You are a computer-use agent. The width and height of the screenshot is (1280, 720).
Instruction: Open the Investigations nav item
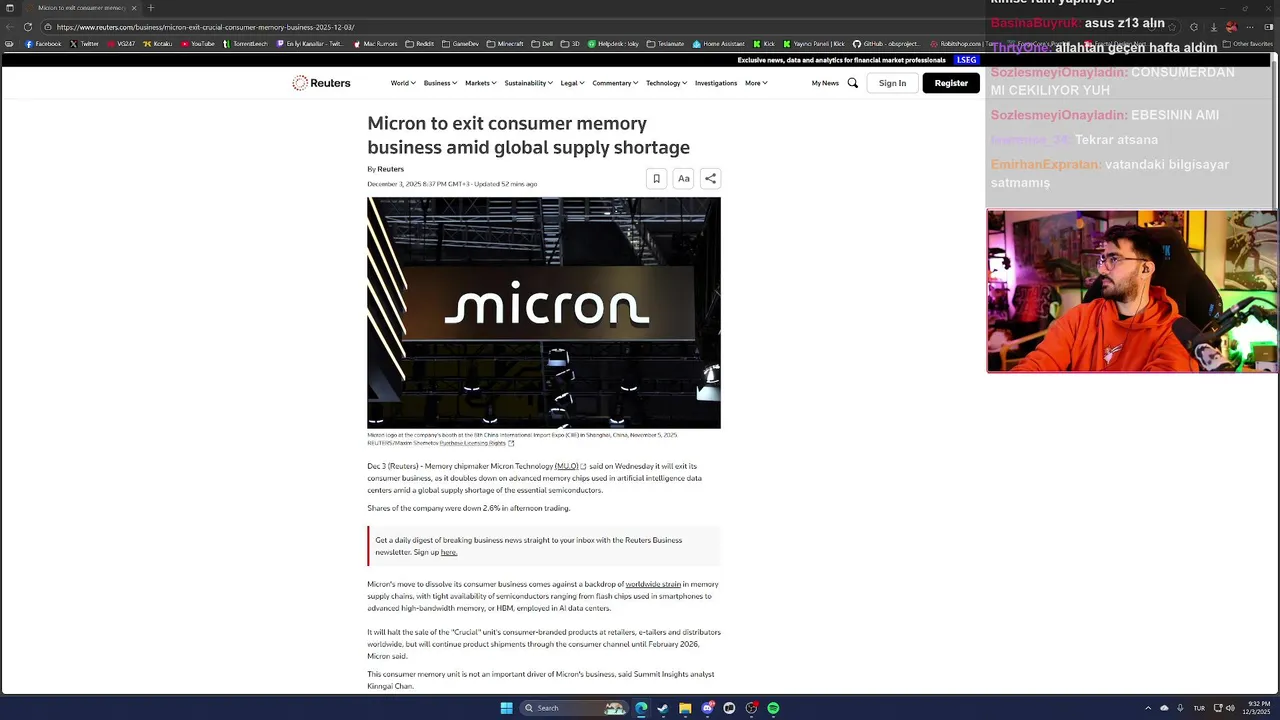[716, 83]
